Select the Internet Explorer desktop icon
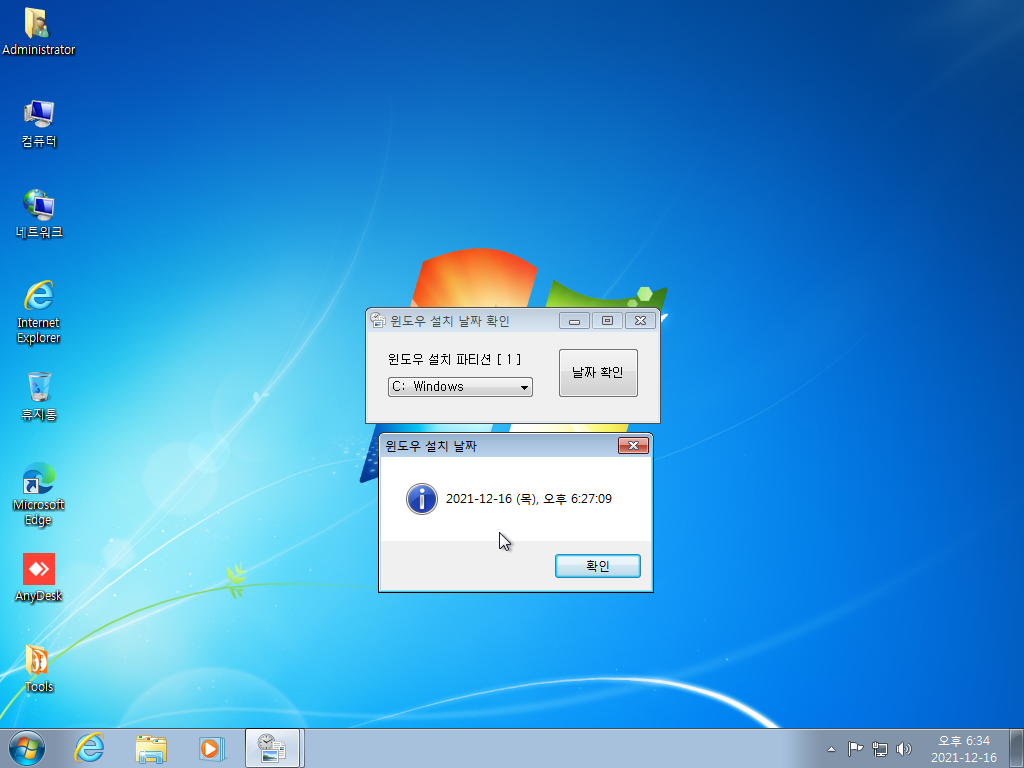Screen dimensions: 1024x768 click(x=39, y=312)
